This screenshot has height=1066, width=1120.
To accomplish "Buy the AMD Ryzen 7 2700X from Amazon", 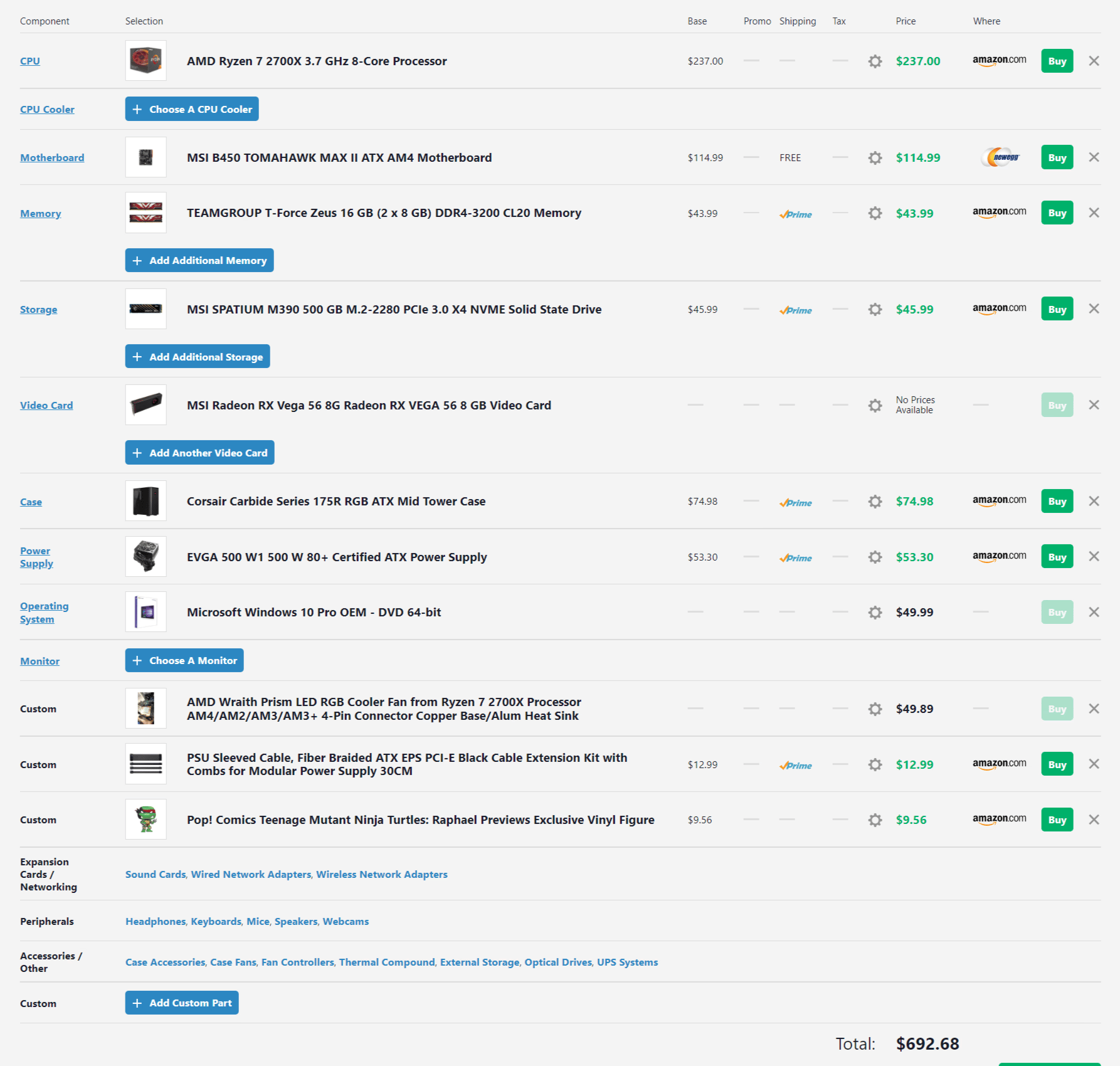I will (1057, 61).
